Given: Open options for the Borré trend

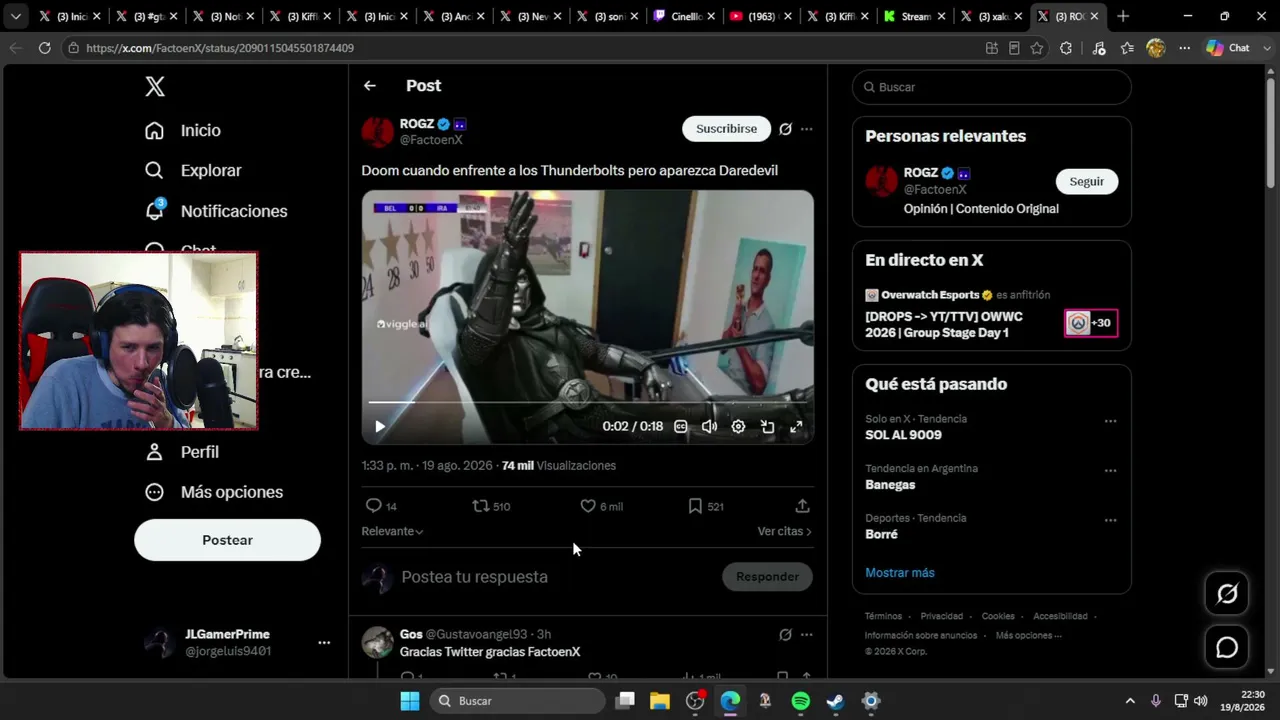Looking at the screenshot, I should click(1110, 520).
